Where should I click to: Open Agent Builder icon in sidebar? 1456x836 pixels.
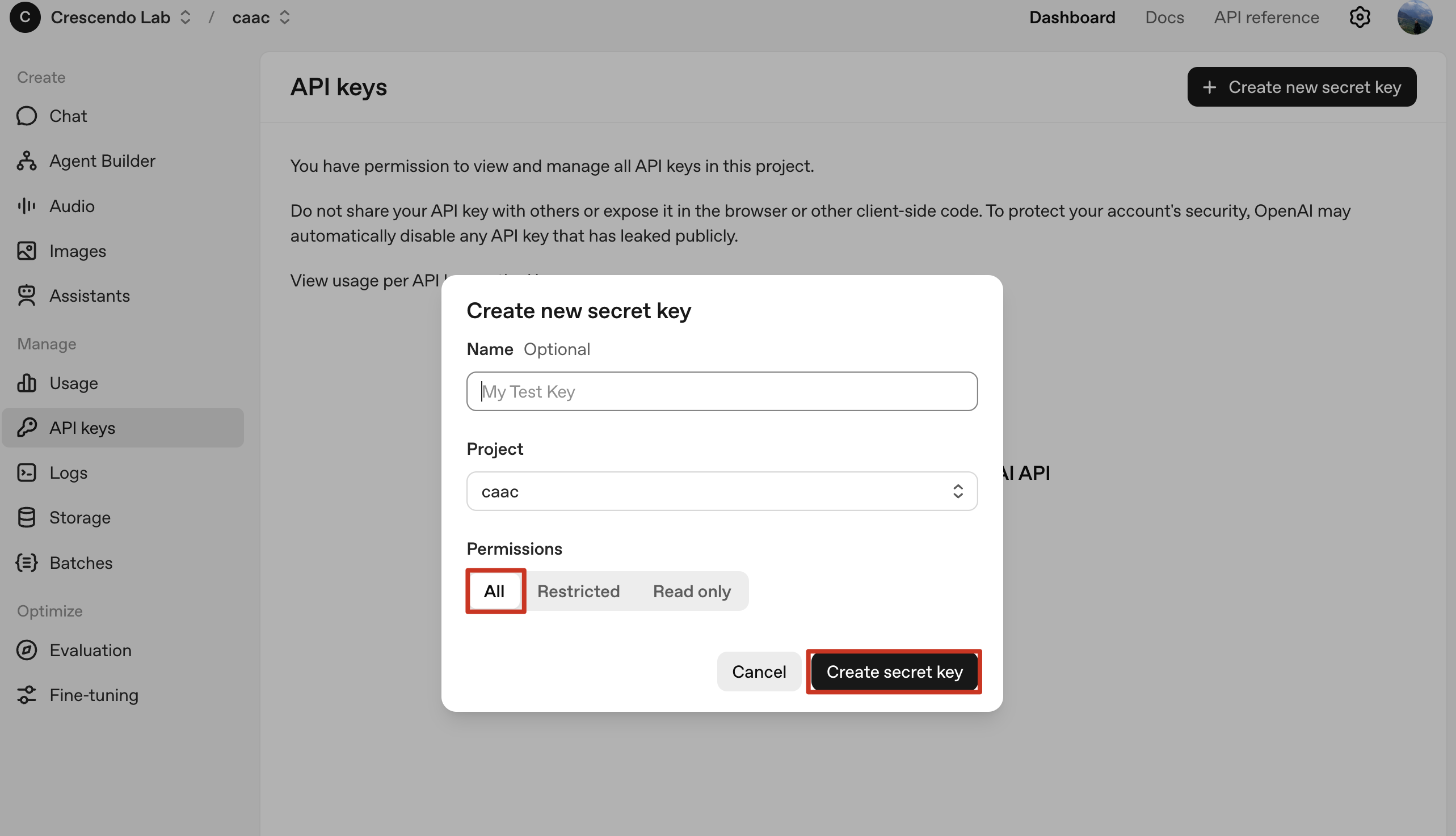(x=27, y=161)
